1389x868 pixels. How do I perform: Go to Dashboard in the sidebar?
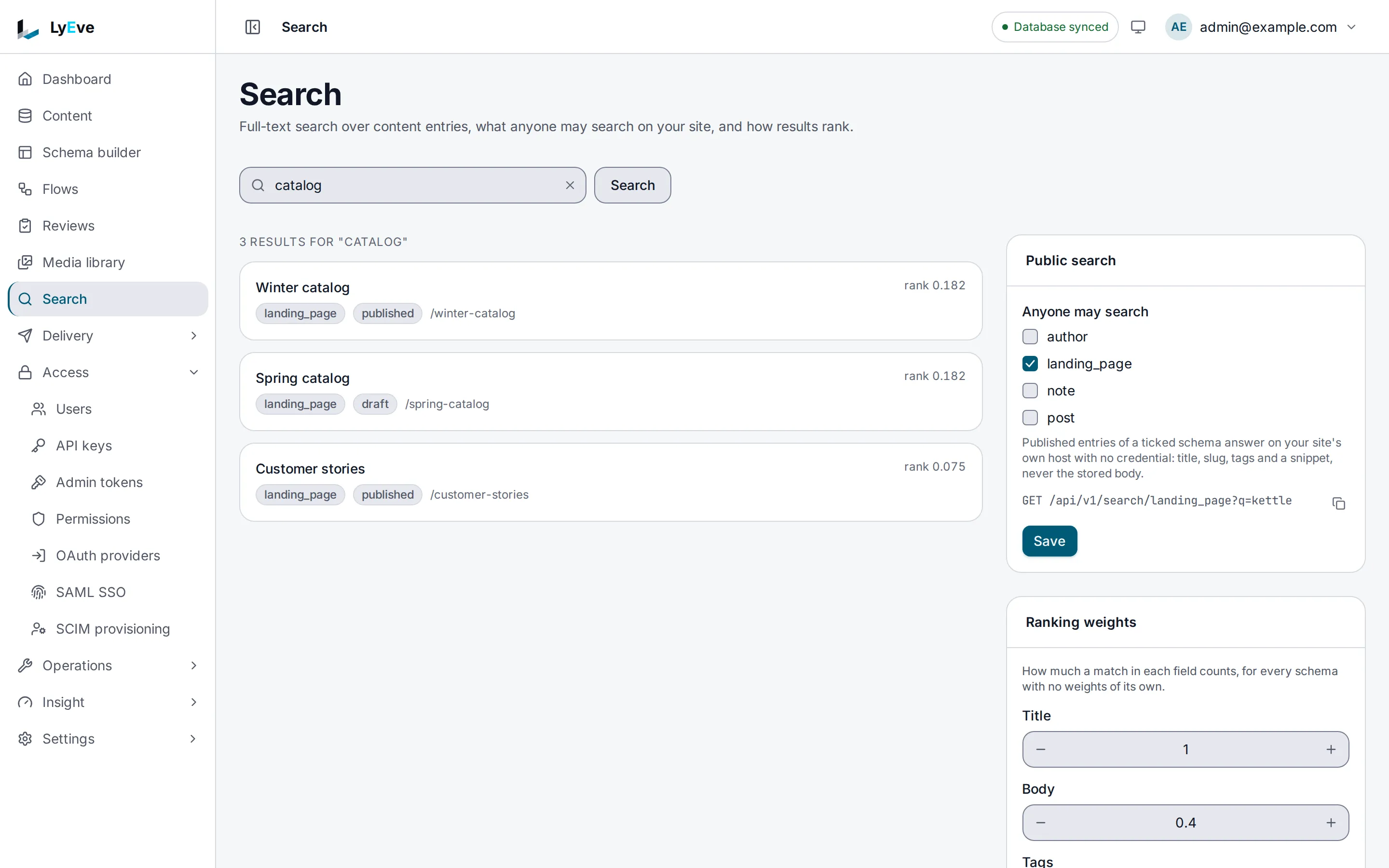(x=108, y=79)
